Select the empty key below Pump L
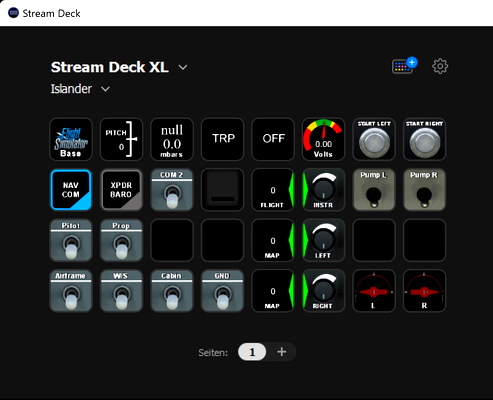493x400 pixels. tap(374, 240)
